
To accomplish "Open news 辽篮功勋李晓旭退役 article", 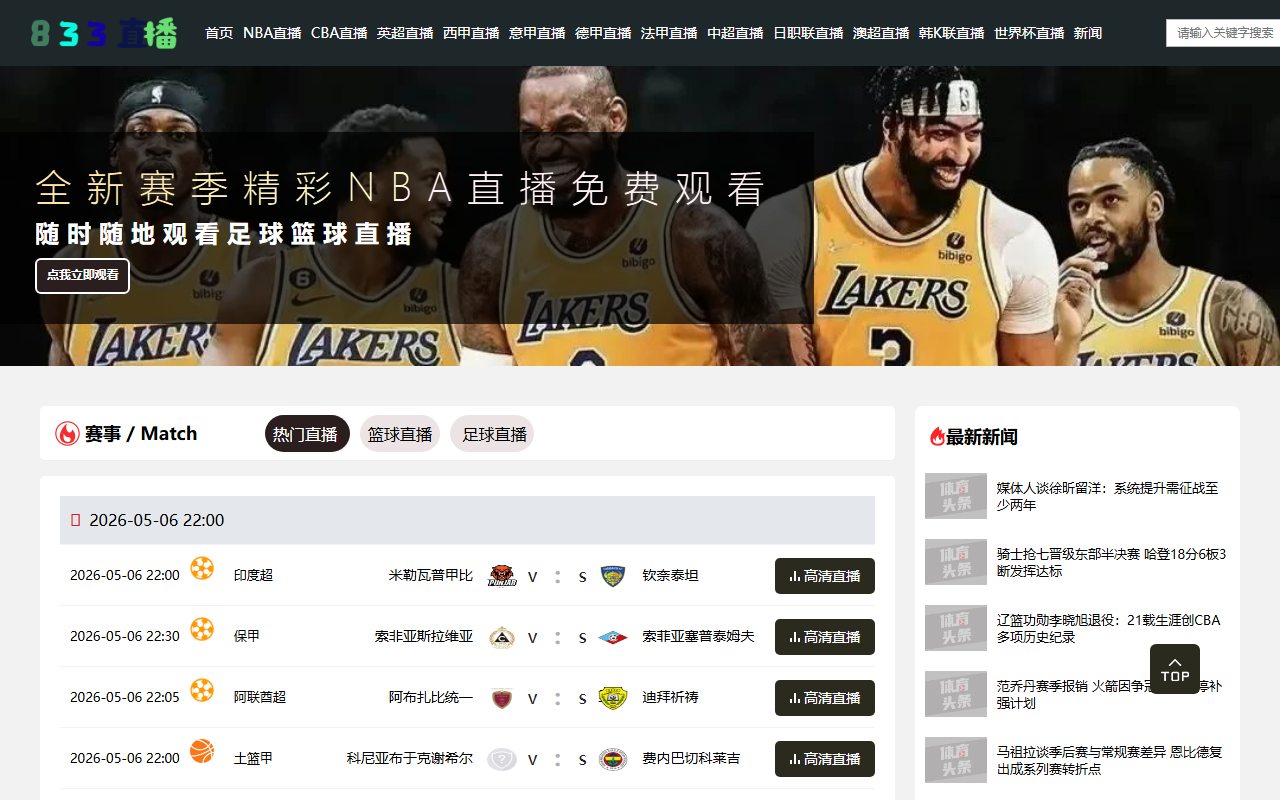I will (x=1109, y=628).
